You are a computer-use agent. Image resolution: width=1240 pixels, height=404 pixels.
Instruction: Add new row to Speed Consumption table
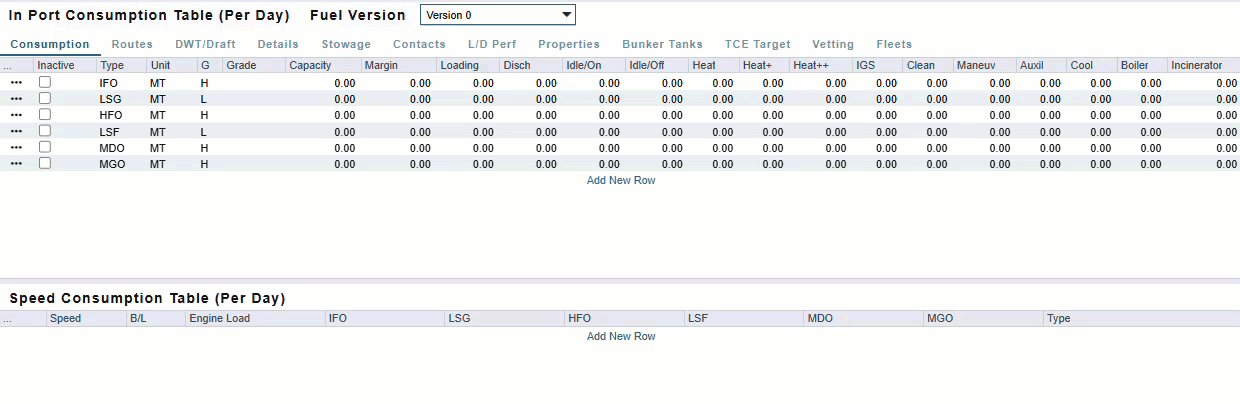click(x=621, y=336)
